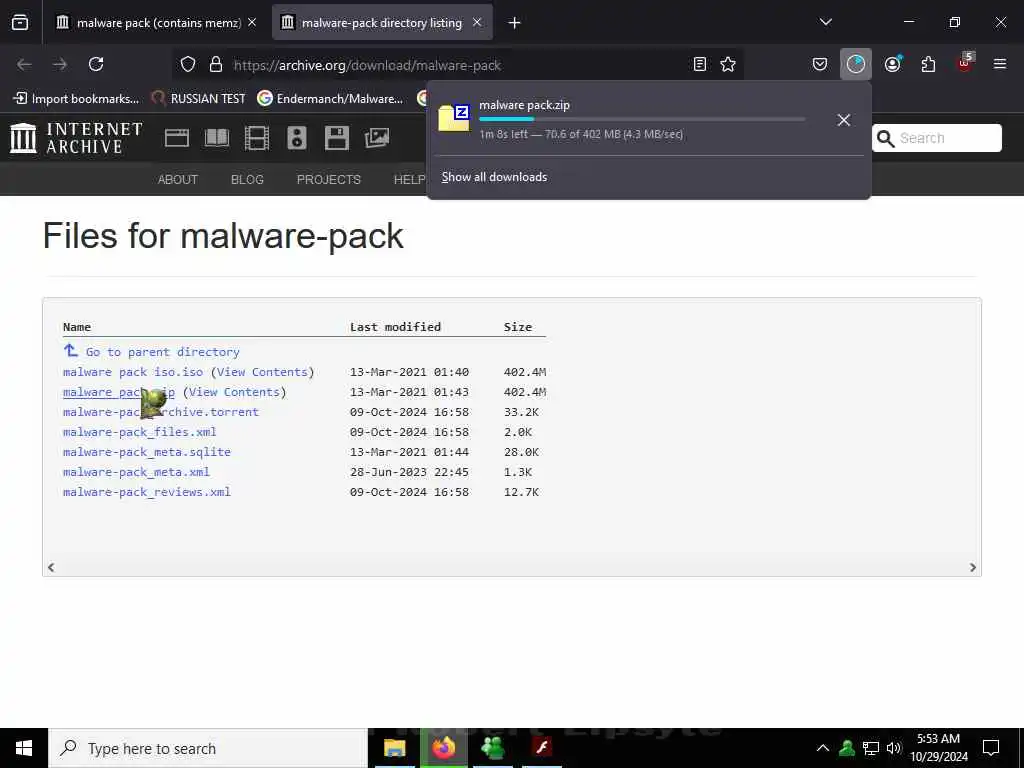Reload the current page
Image resolution: width=1024 pixels, height=768 pixels.
tap(96, 64)
